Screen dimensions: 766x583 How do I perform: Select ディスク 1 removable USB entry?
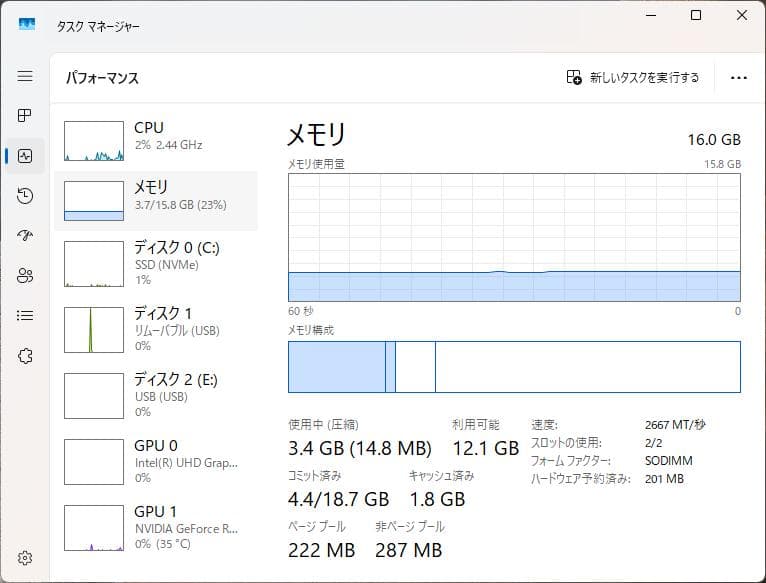(156, 330)
